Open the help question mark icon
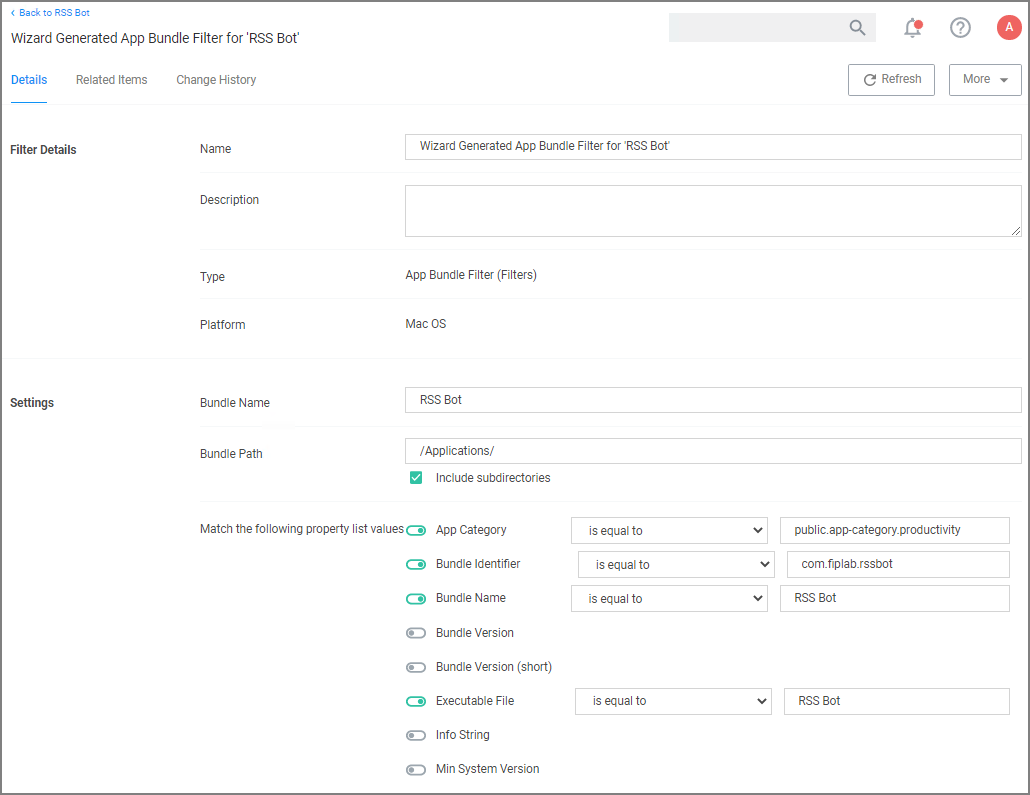Viewport: 1030px width, 795px height. pyautogui.click(x=960, y=28)
